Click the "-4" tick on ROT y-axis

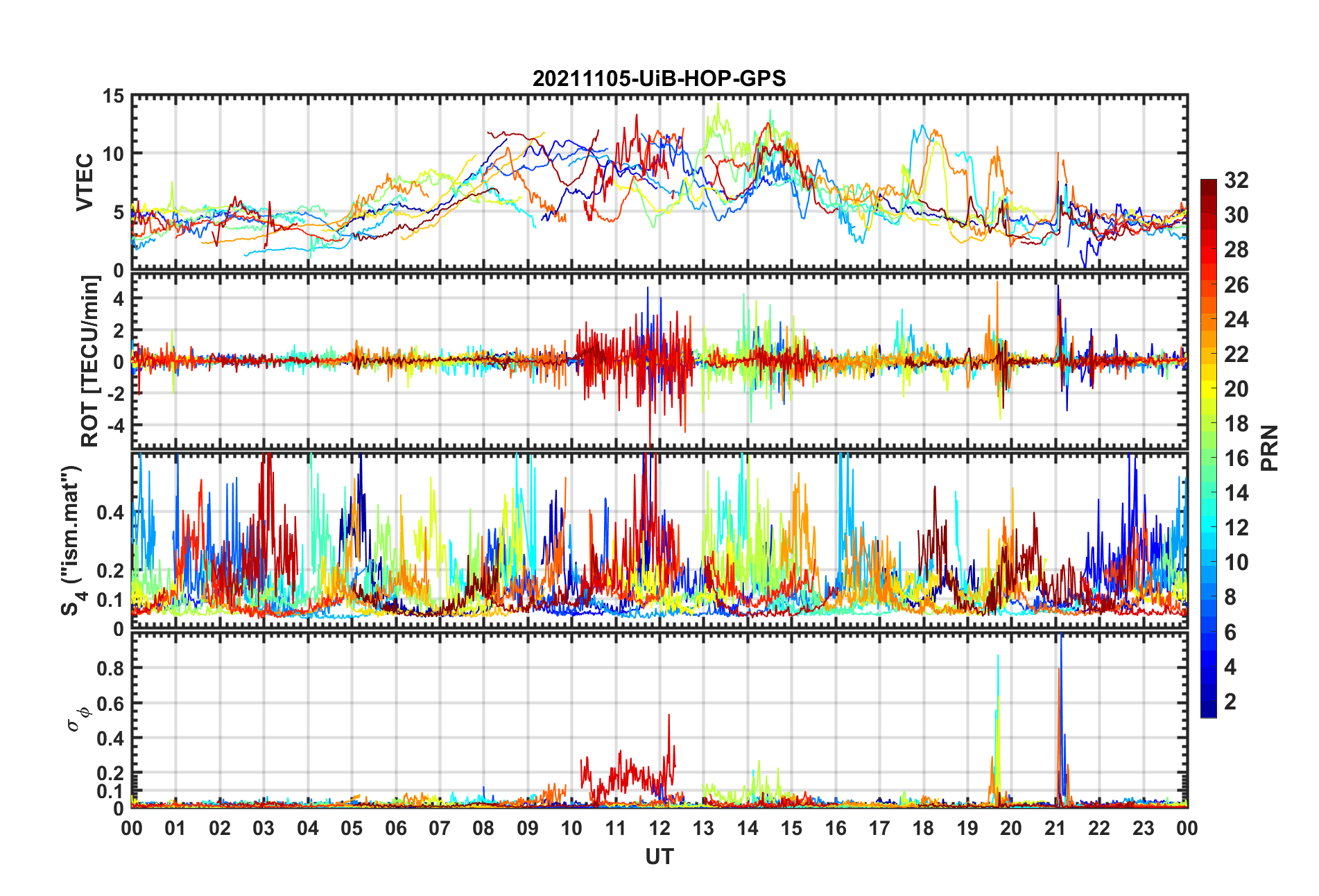tap(115, 424)
